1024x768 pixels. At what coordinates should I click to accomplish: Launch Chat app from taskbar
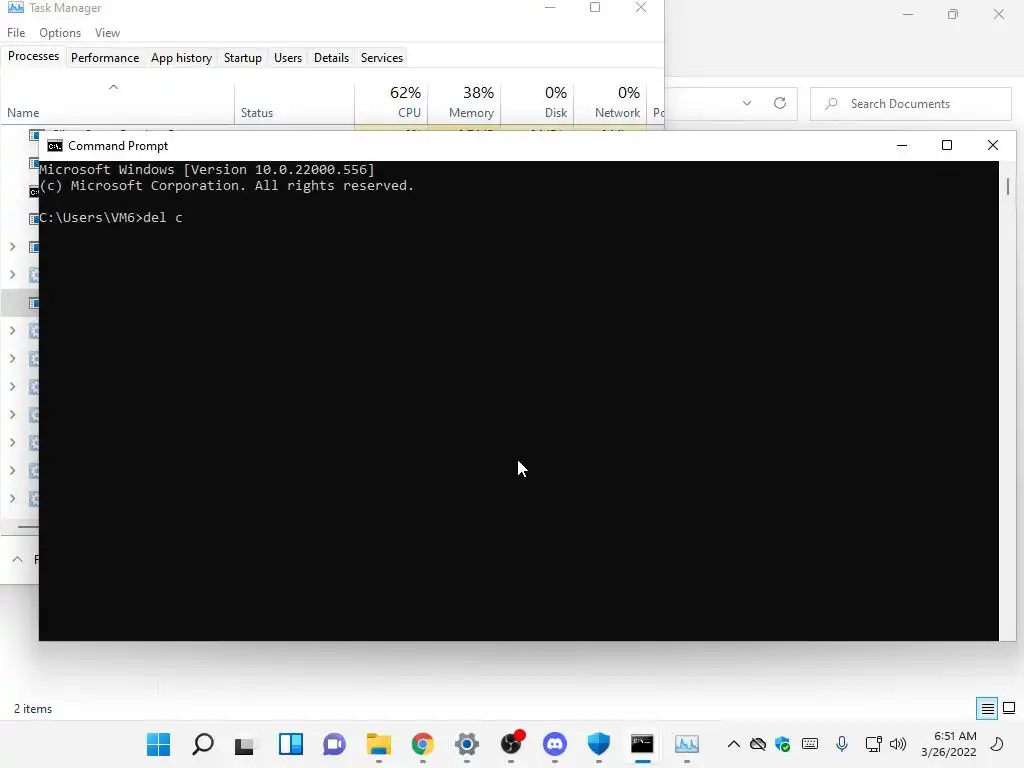[334, 744]
